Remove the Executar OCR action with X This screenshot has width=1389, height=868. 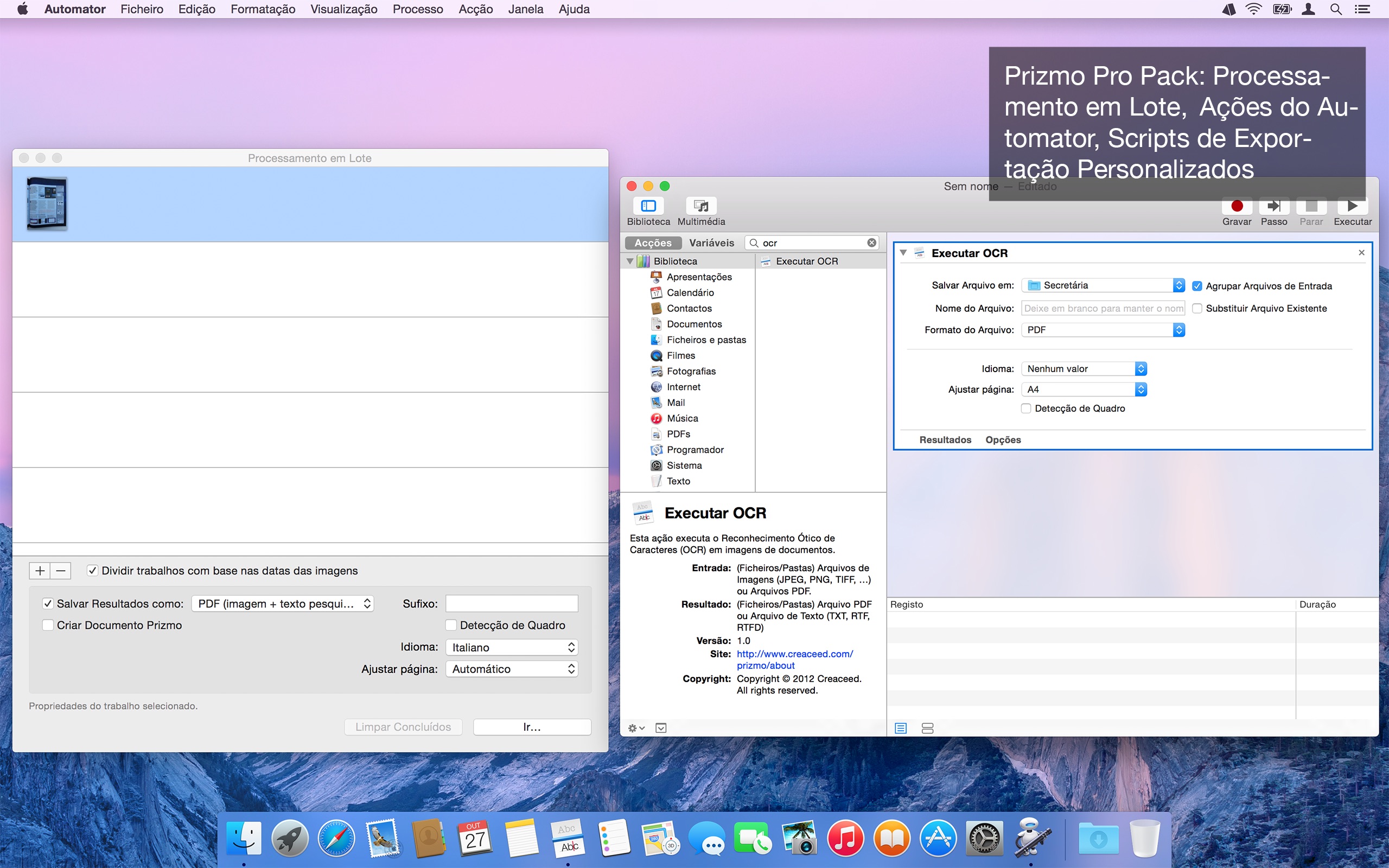click(1361, 253)
